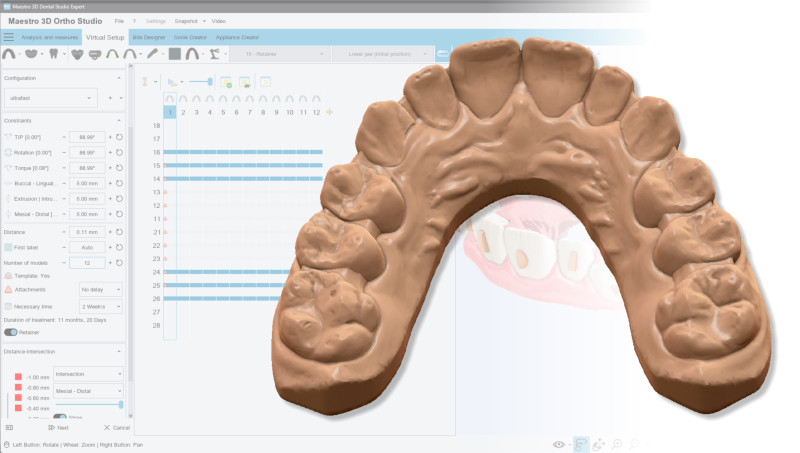The height and width of the screenshot is (453, 800).
Task: Click the eye visibility icon at bottom
Action: tap(560, 443)
